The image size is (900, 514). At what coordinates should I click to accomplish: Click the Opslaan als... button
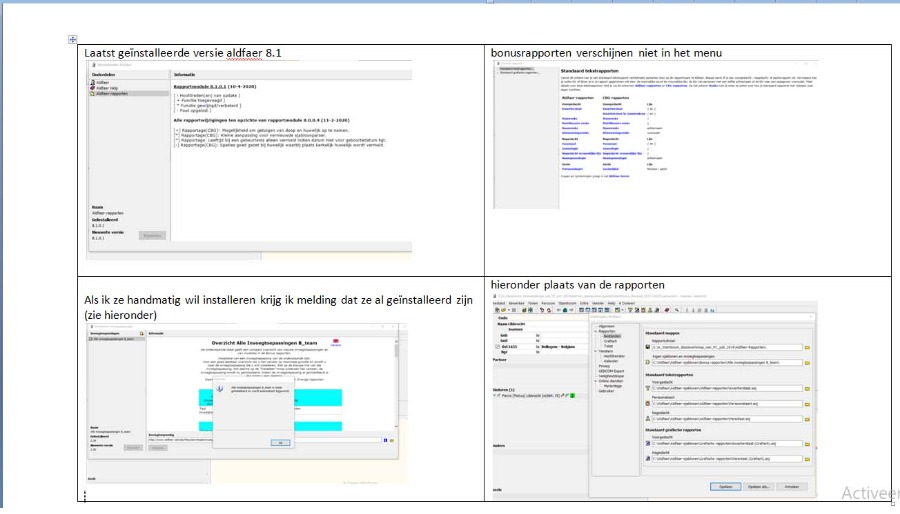coord(760,486)
